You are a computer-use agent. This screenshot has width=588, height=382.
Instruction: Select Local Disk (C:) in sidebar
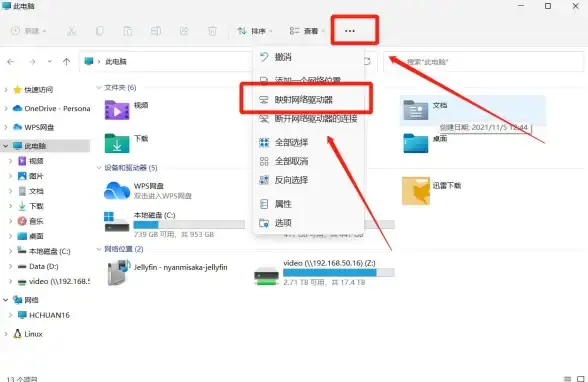pyautogui.click(x=44, y=251)
